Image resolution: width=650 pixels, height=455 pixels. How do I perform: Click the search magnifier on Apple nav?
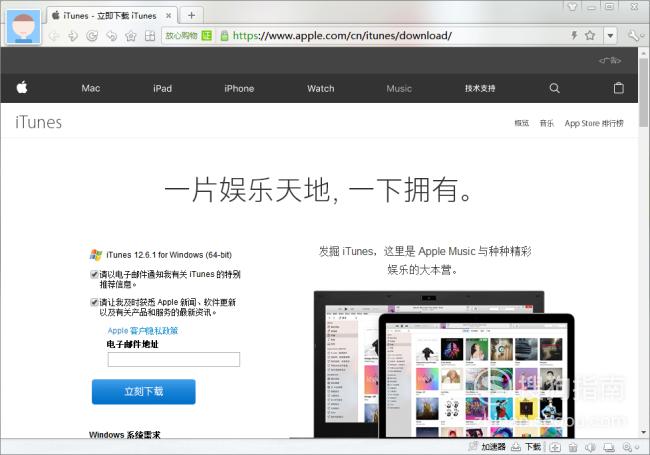coord(555,88)
